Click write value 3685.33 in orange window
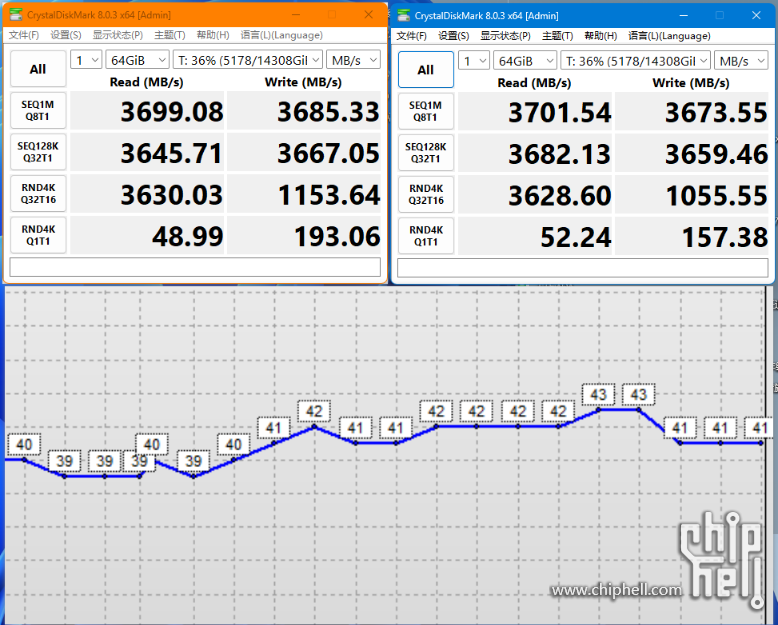The height and width of the screenshot is (625, 778). pyautogui.click(x=304, y=111)
